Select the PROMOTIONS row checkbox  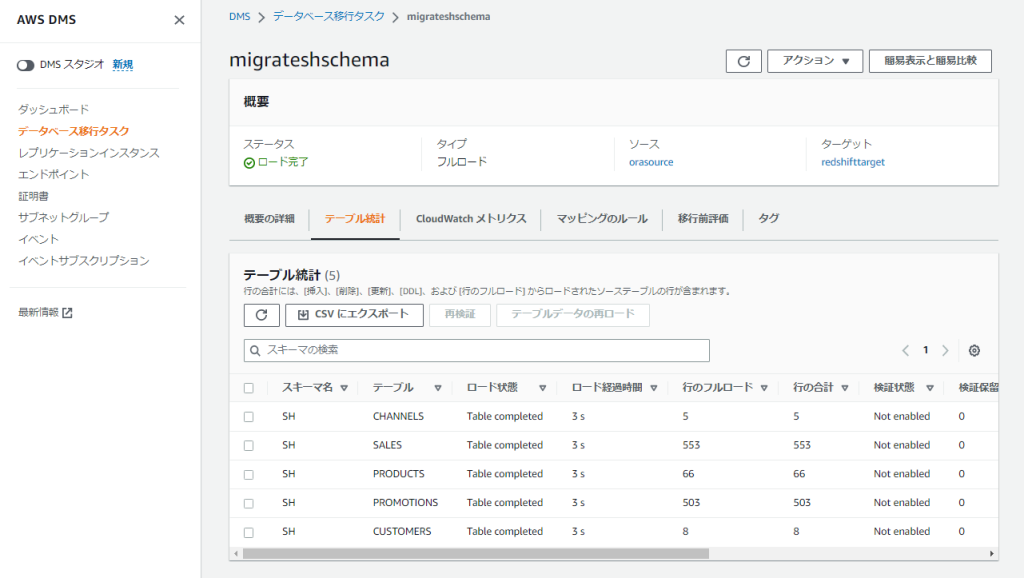pos(249,504)
